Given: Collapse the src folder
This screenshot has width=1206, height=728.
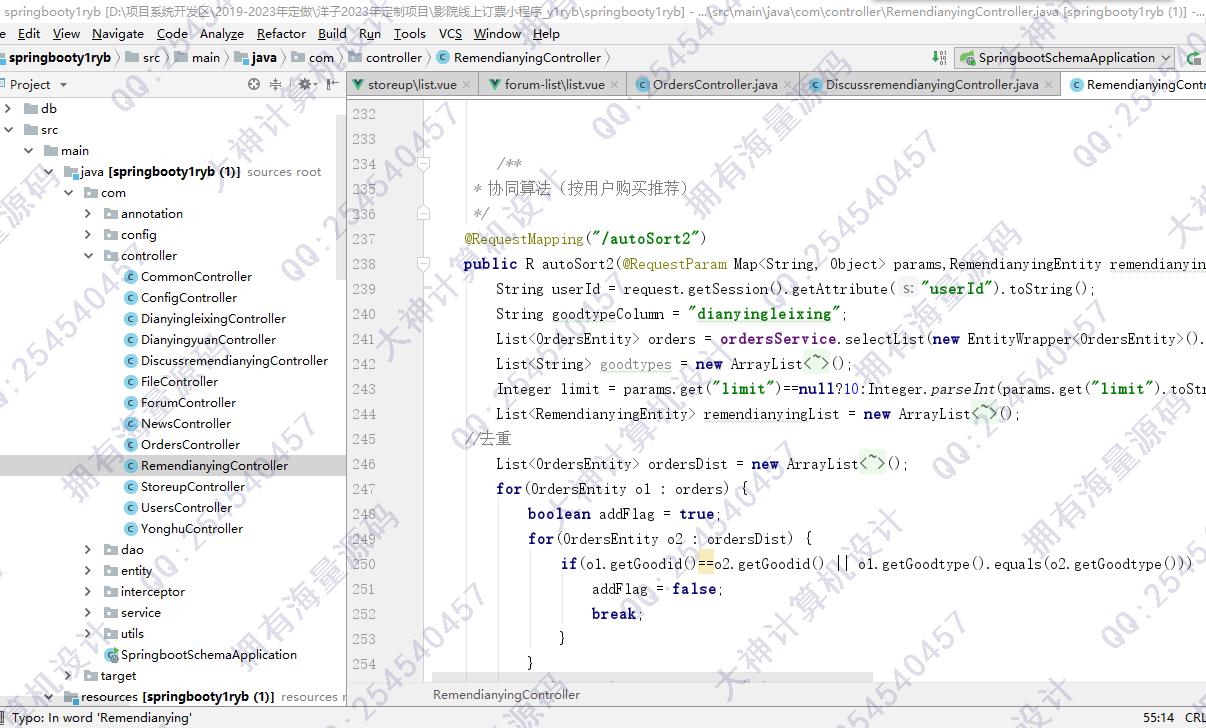Looking at the screenshot, I should pos(9,130).
